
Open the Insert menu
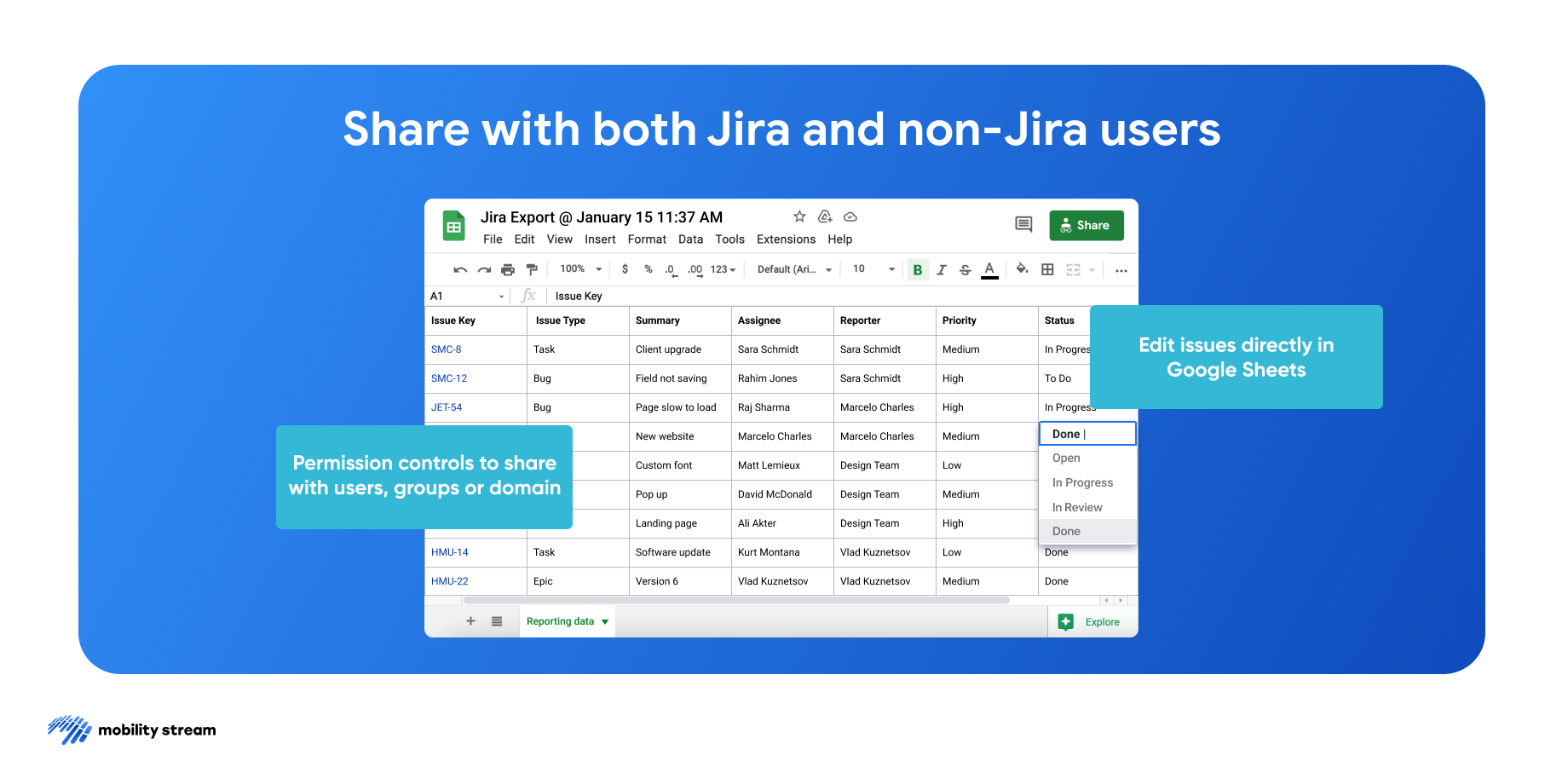point(600,239)
